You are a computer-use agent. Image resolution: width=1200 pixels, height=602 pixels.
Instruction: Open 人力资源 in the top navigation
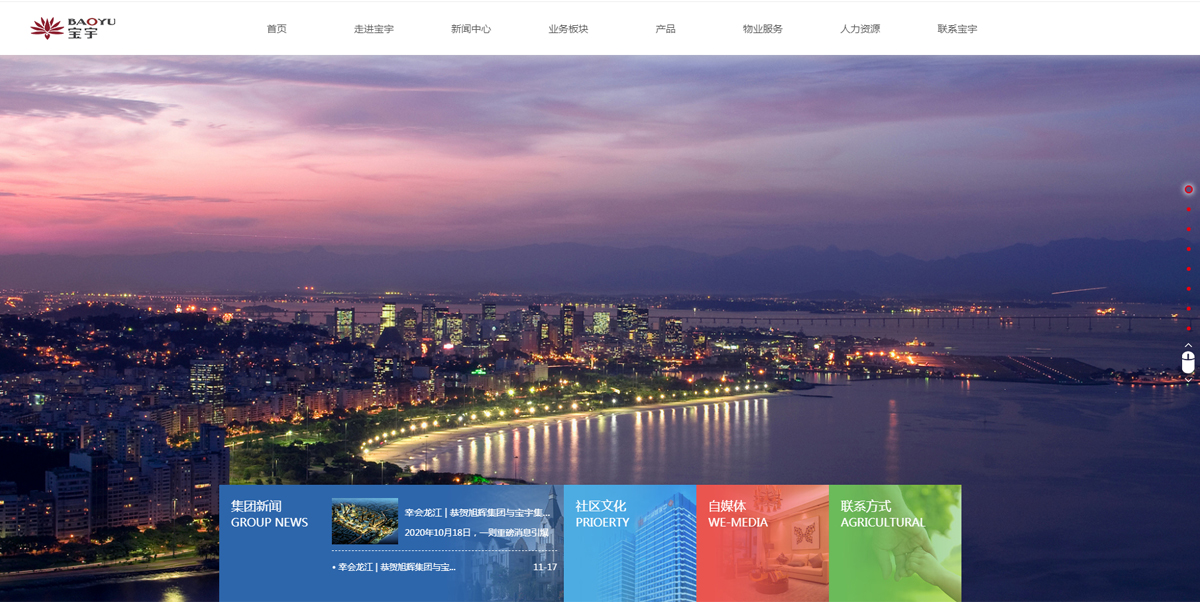point(860,29)
